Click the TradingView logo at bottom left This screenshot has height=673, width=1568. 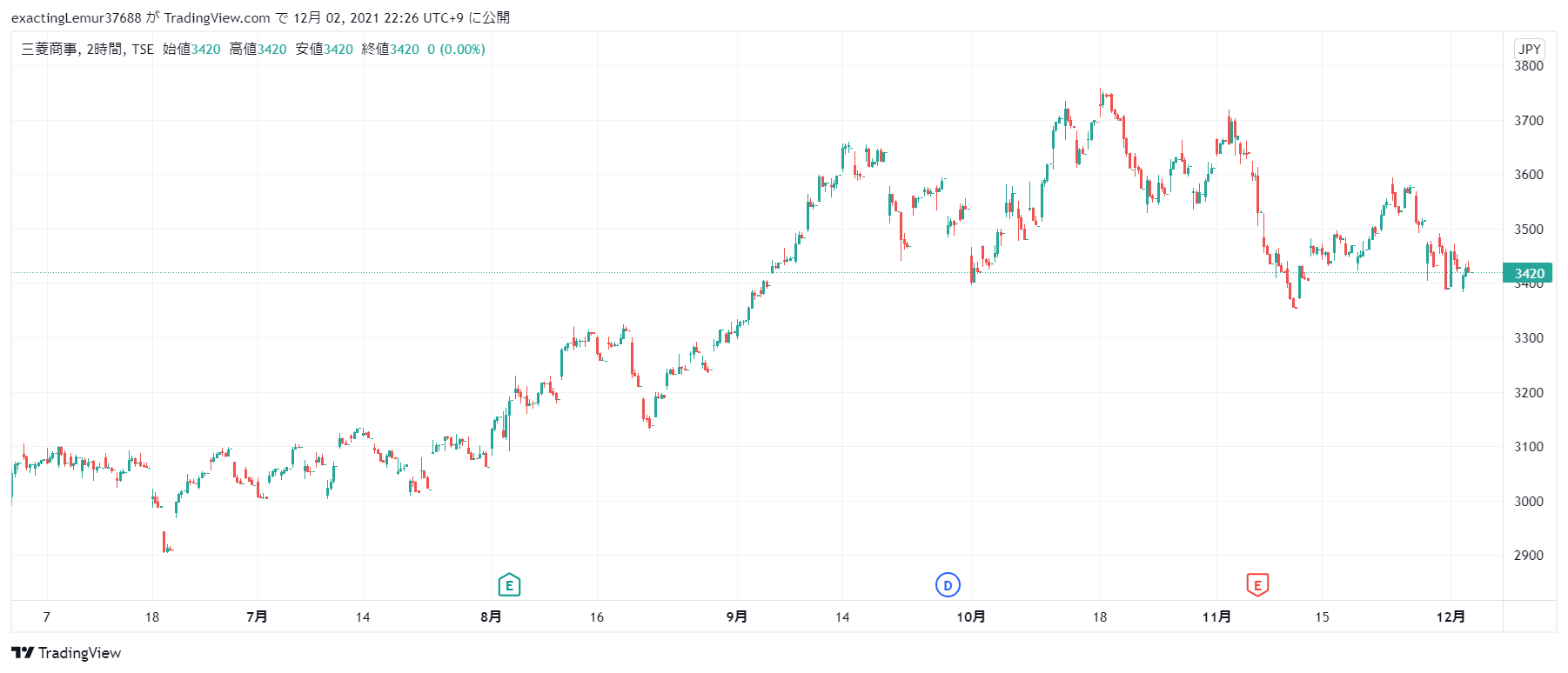point(66,653)
